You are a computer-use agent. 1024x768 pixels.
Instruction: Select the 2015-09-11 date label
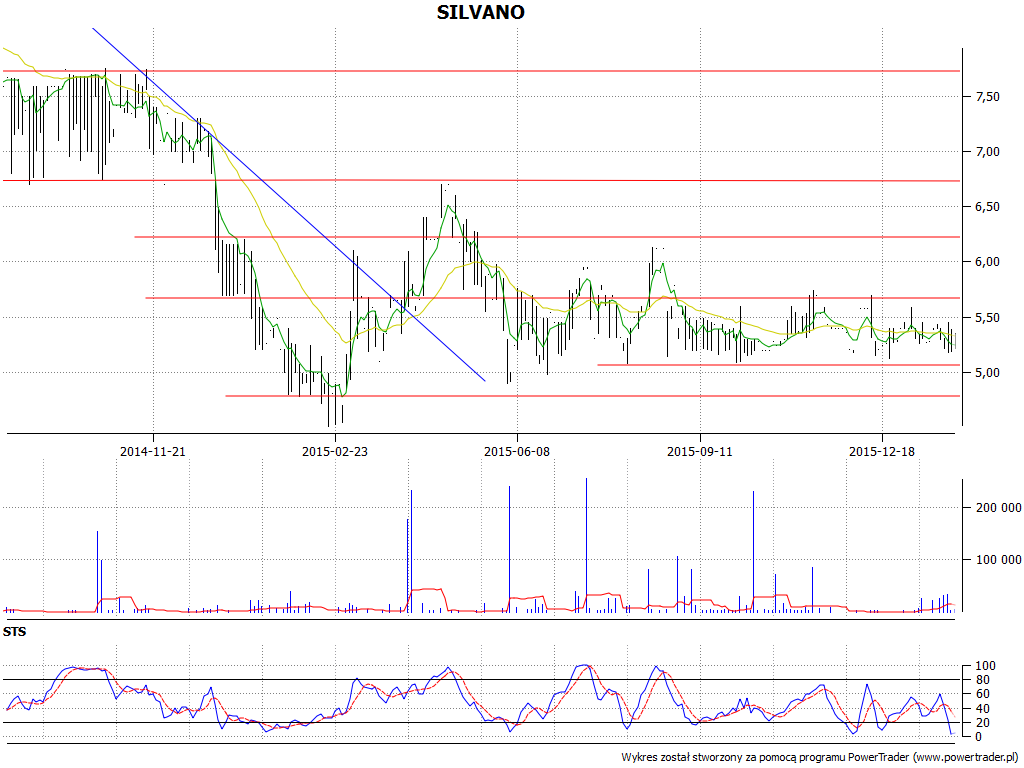click(x=699, y=451)
